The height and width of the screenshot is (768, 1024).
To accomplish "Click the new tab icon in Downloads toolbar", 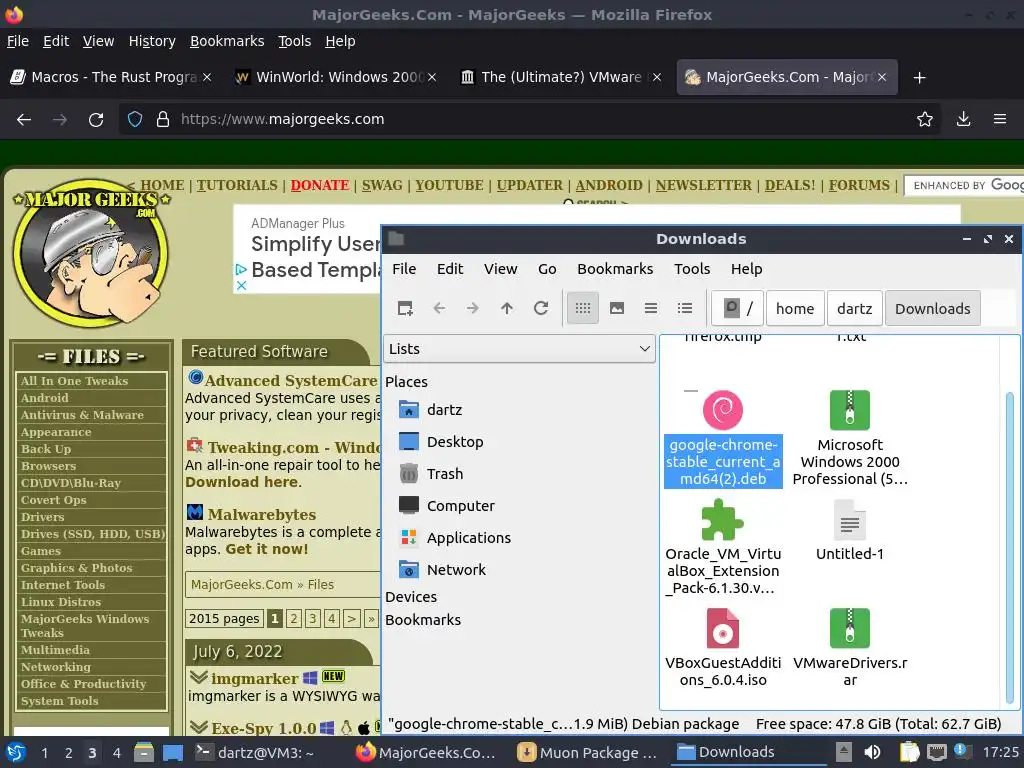I will 405,308.
